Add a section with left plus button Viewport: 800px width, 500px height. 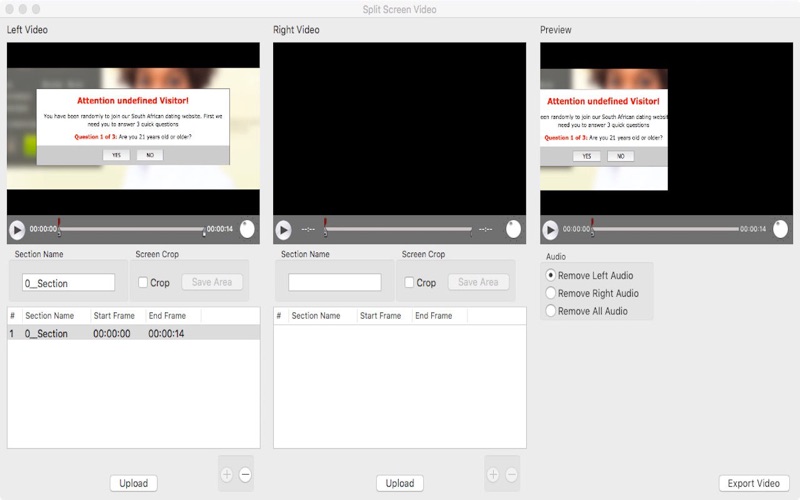[227, 475]
